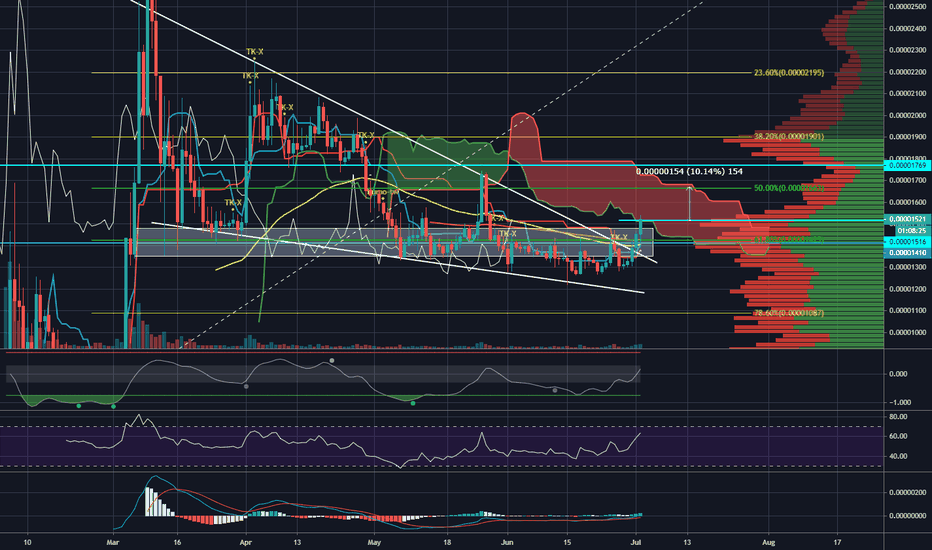Click the 40.00 RSI scale value
The width and height of the screenshot is (932, 550).
(899, 457)
